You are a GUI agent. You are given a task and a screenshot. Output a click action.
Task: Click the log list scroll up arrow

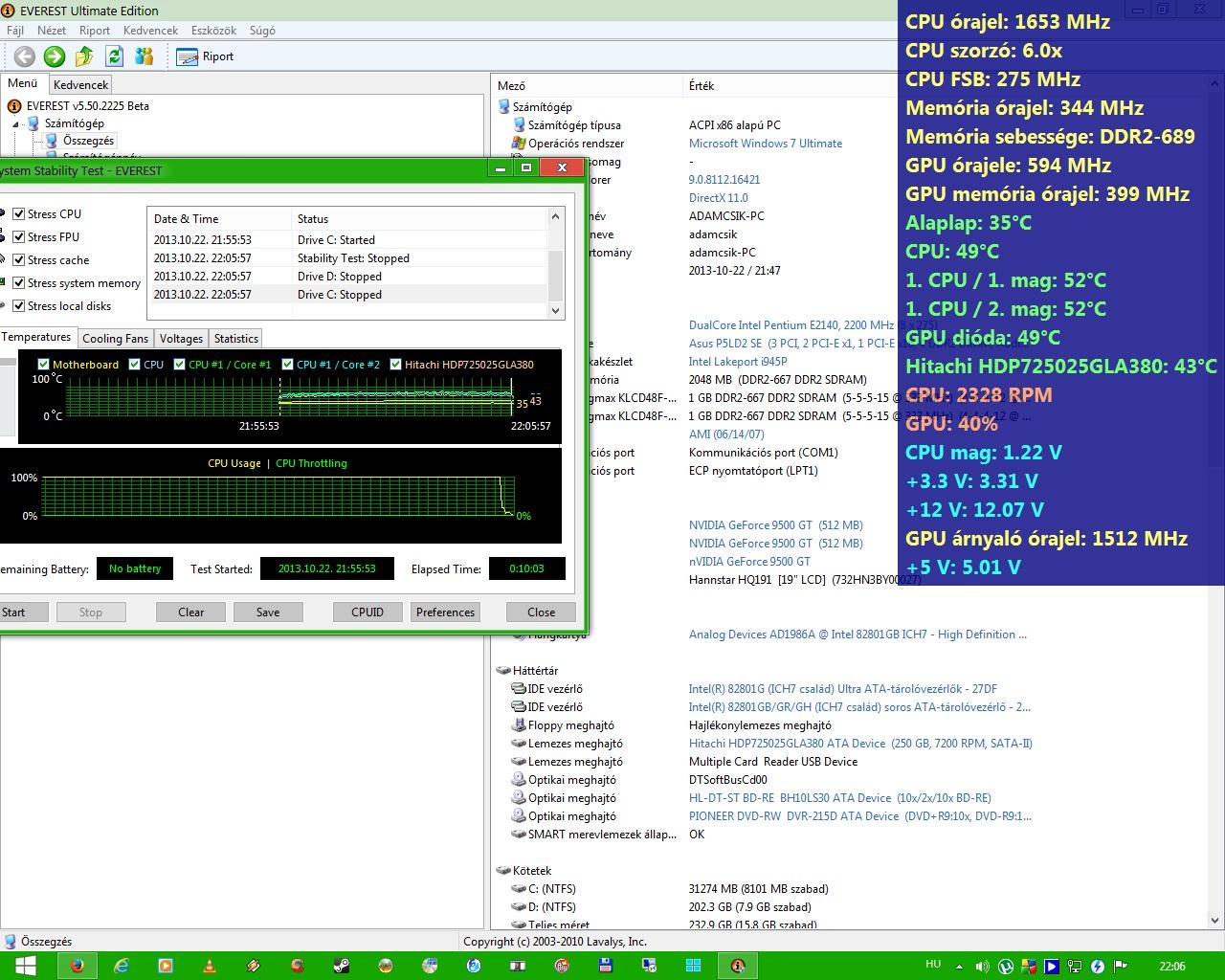coord(556,218)
